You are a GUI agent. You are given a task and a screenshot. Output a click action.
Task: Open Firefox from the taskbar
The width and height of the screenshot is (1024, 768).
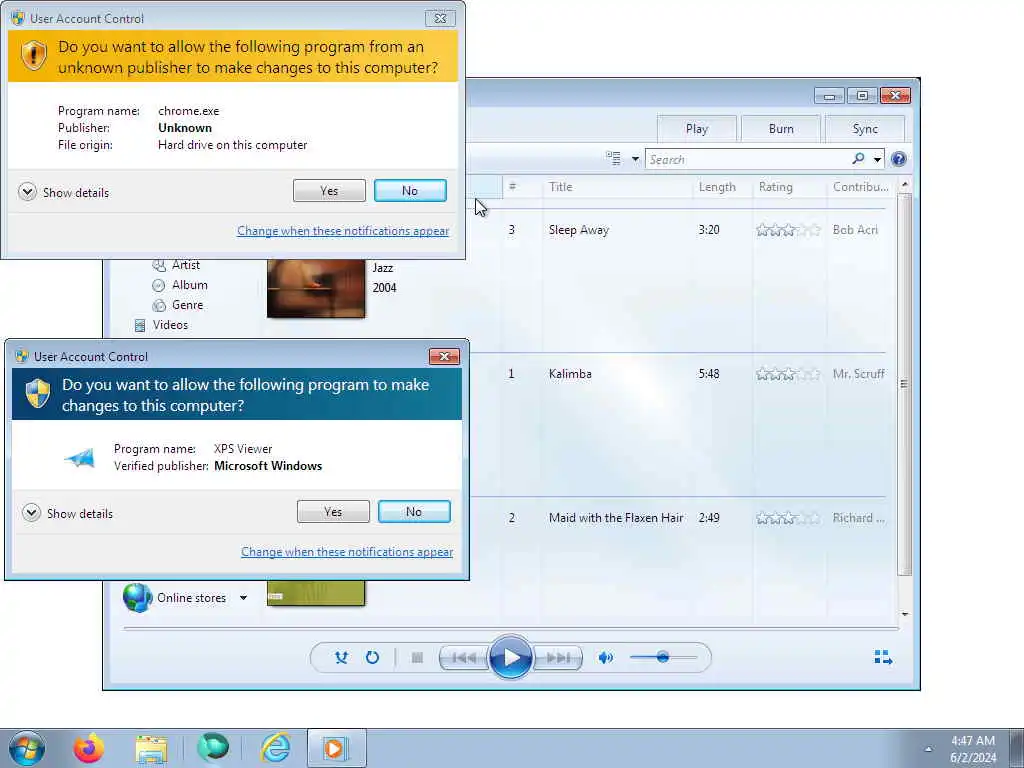(x=88, y=748)
